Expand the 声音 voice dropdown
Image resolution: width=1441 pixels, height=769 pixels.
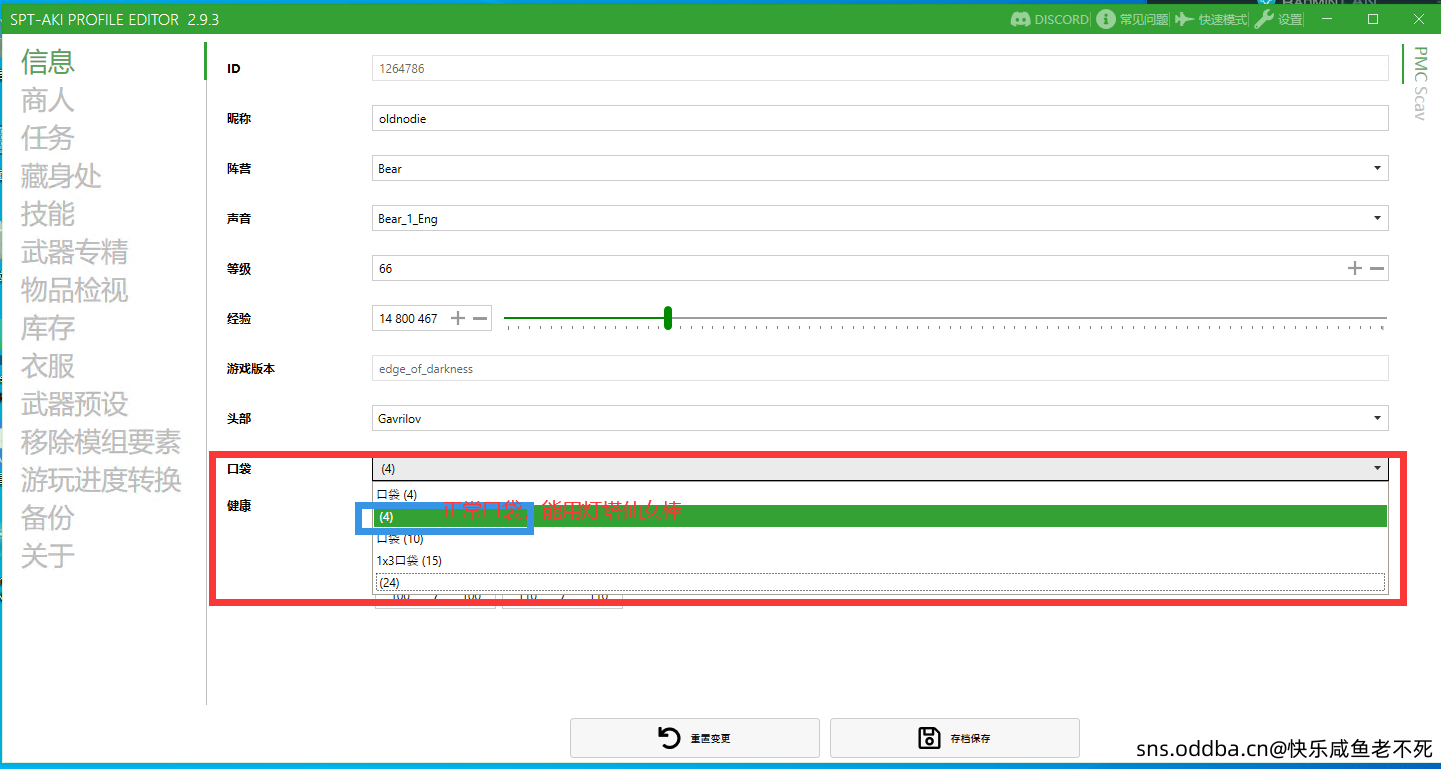click(1377, 218)
